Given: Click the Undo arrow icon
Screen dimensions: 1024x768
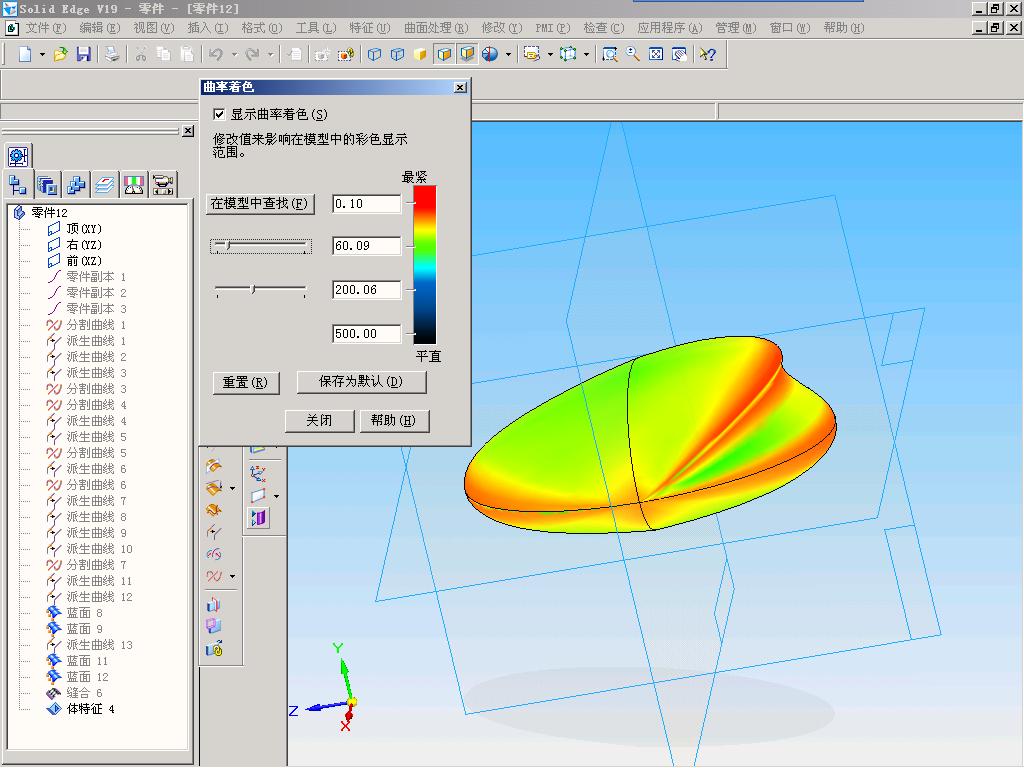Looking at the screenshot, I should (216, 54).
